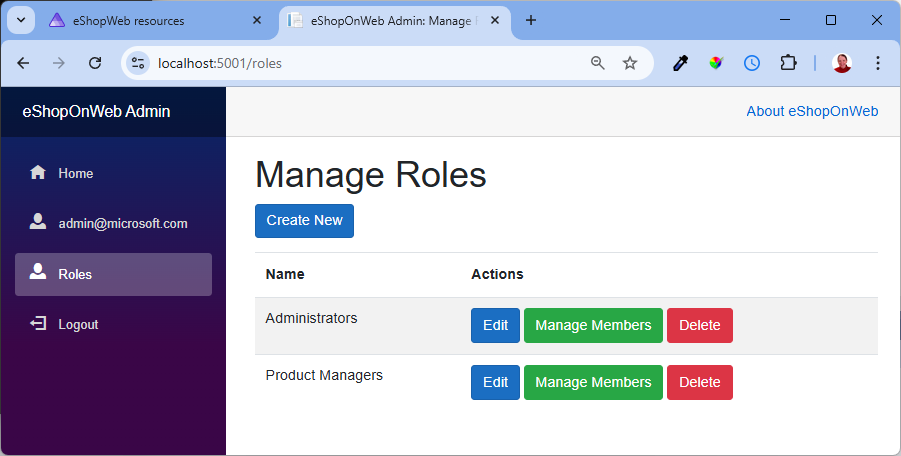Open the tab search dropdown arrow
The height and width of the screenshot is (456, 901).
21,21
